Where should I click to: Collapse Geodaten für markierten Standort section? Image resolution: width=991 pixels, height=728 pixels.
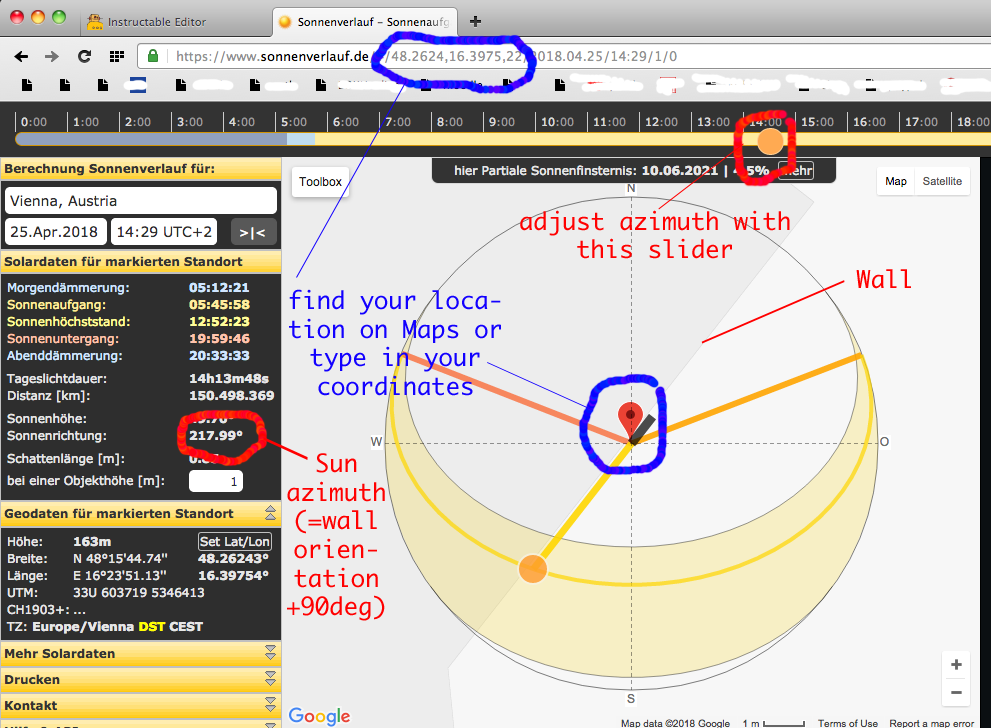[x=271, y=513]
